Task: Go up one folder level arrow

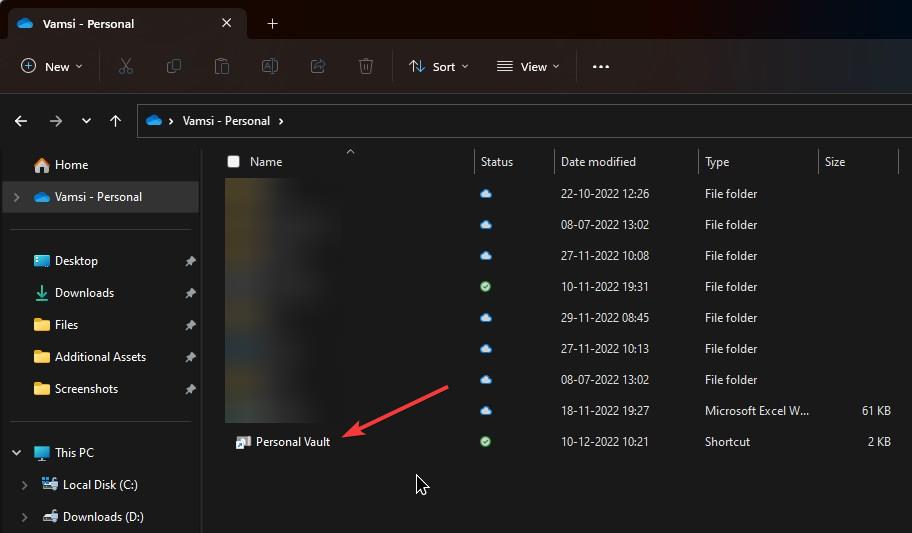Action: coord(116,121)
